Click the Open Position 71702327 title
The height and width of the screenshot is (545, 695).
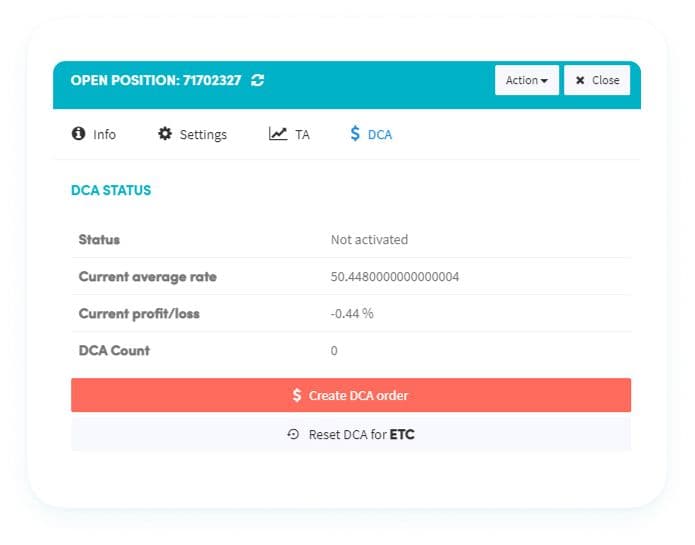(156, 80)
